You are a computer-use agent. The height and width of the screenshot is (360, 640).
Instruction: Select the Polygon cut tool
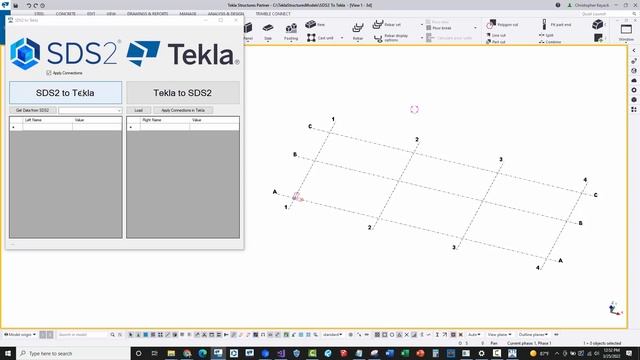pyautogui.click(x=502, y=24)
